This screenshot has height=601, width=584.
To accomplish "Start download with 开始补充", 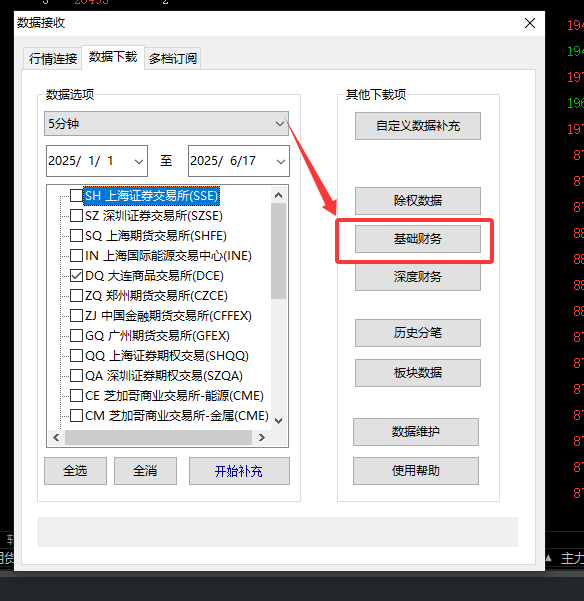I will (x=239, y=471).
